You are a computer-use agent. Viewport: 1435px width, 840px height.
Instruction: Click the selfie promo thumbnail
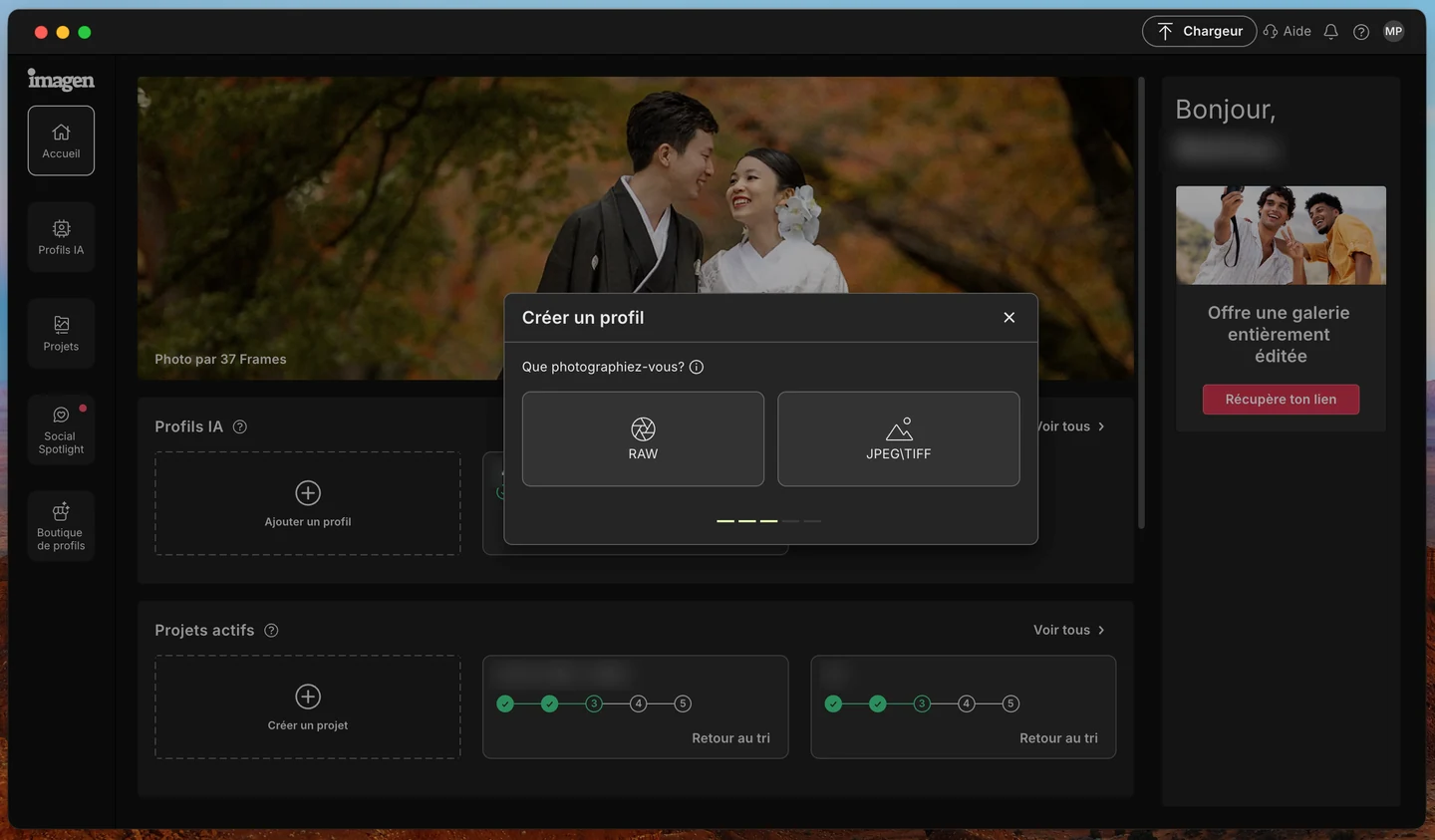click(x=1281, y=235)
